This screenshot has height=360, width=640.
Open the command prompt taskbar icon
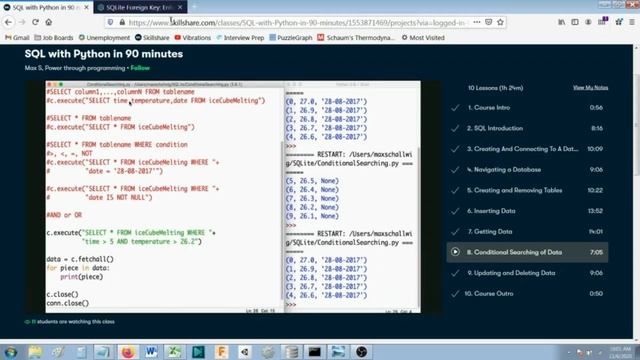point(315,352)
